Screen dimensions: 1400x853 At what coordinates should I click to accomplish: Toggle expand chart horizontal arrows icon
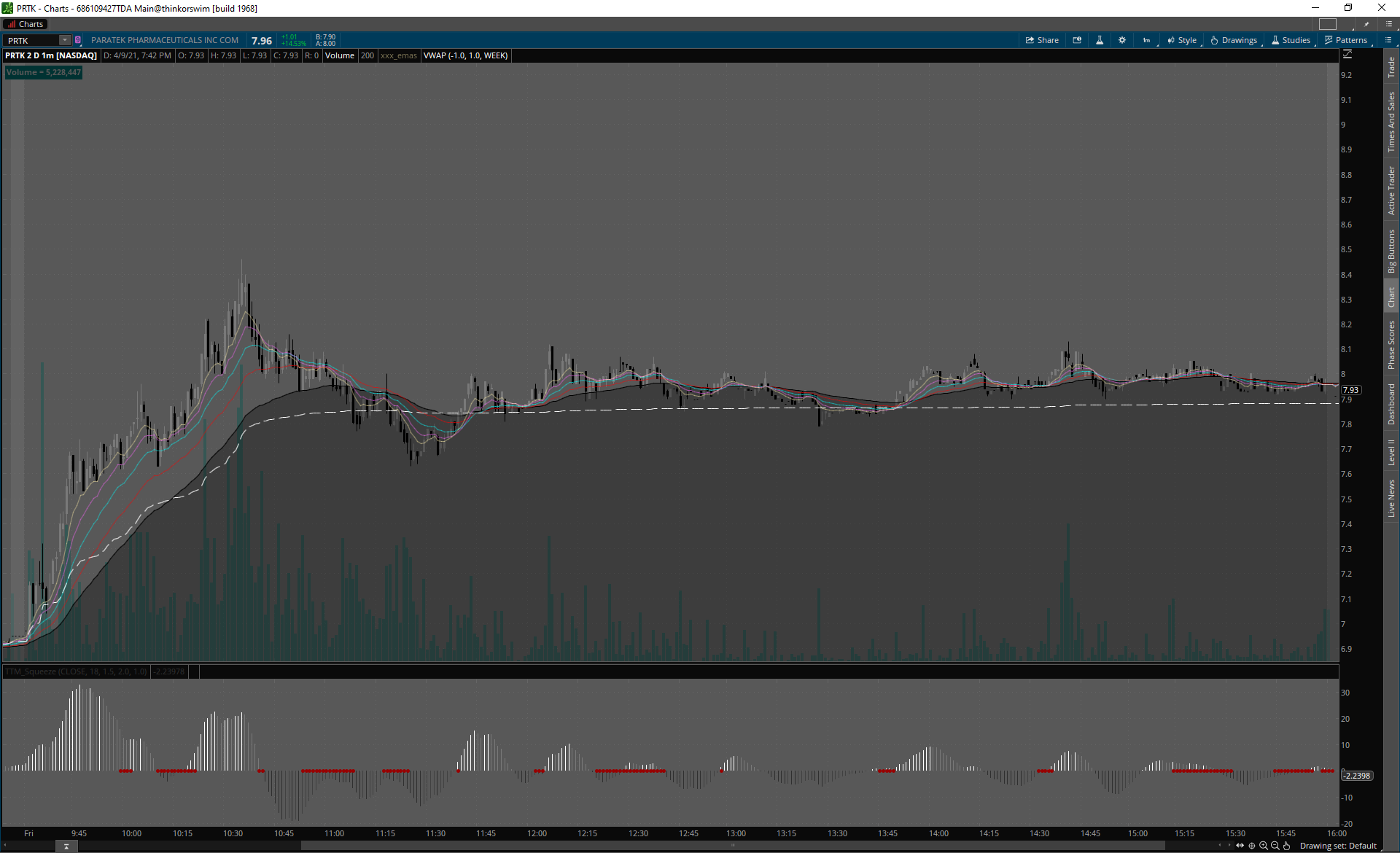coord(1240,846)
